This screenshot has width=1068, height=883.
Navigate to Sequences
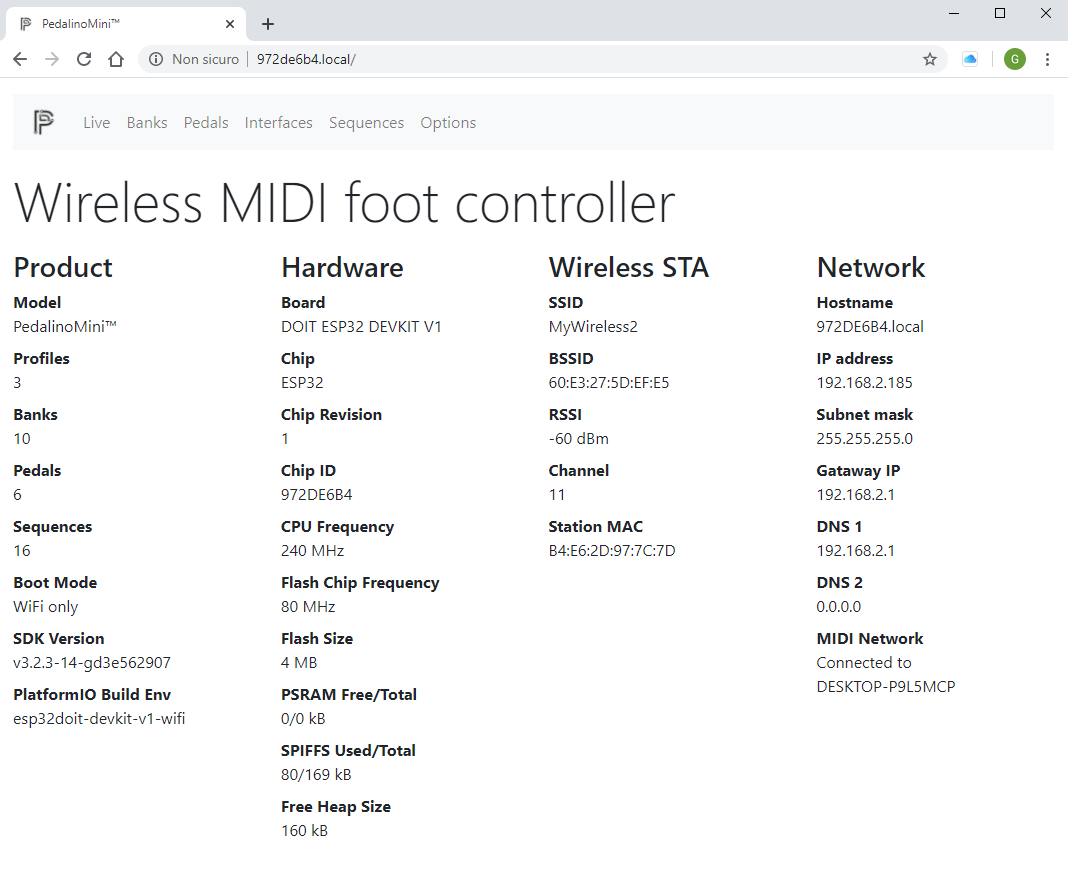pyautogui.click(x=366, y=123)
